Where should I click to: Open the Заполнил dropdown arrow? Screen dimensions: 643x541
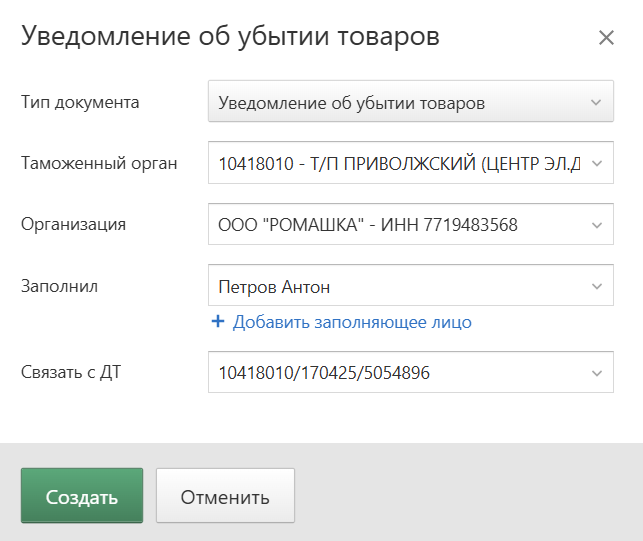tap(597, 286)
